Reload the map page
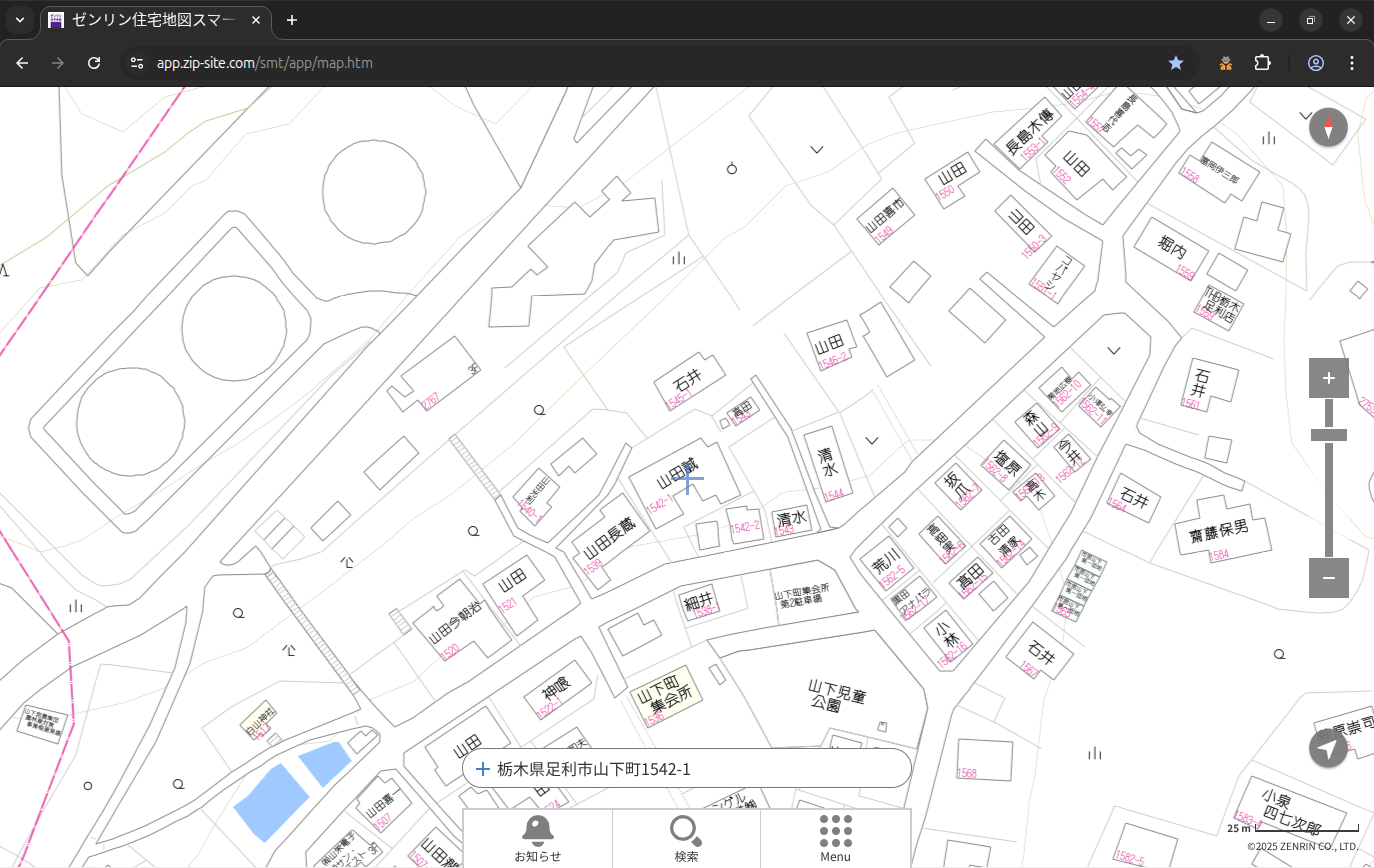1374x868 pixels. coord(94,63)
